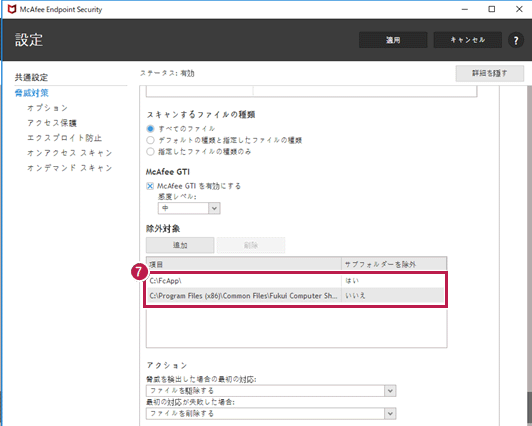Viewport: 532px width, 426px height.
Task: Click the 適用 apply button
Action: tap(393, 40)
